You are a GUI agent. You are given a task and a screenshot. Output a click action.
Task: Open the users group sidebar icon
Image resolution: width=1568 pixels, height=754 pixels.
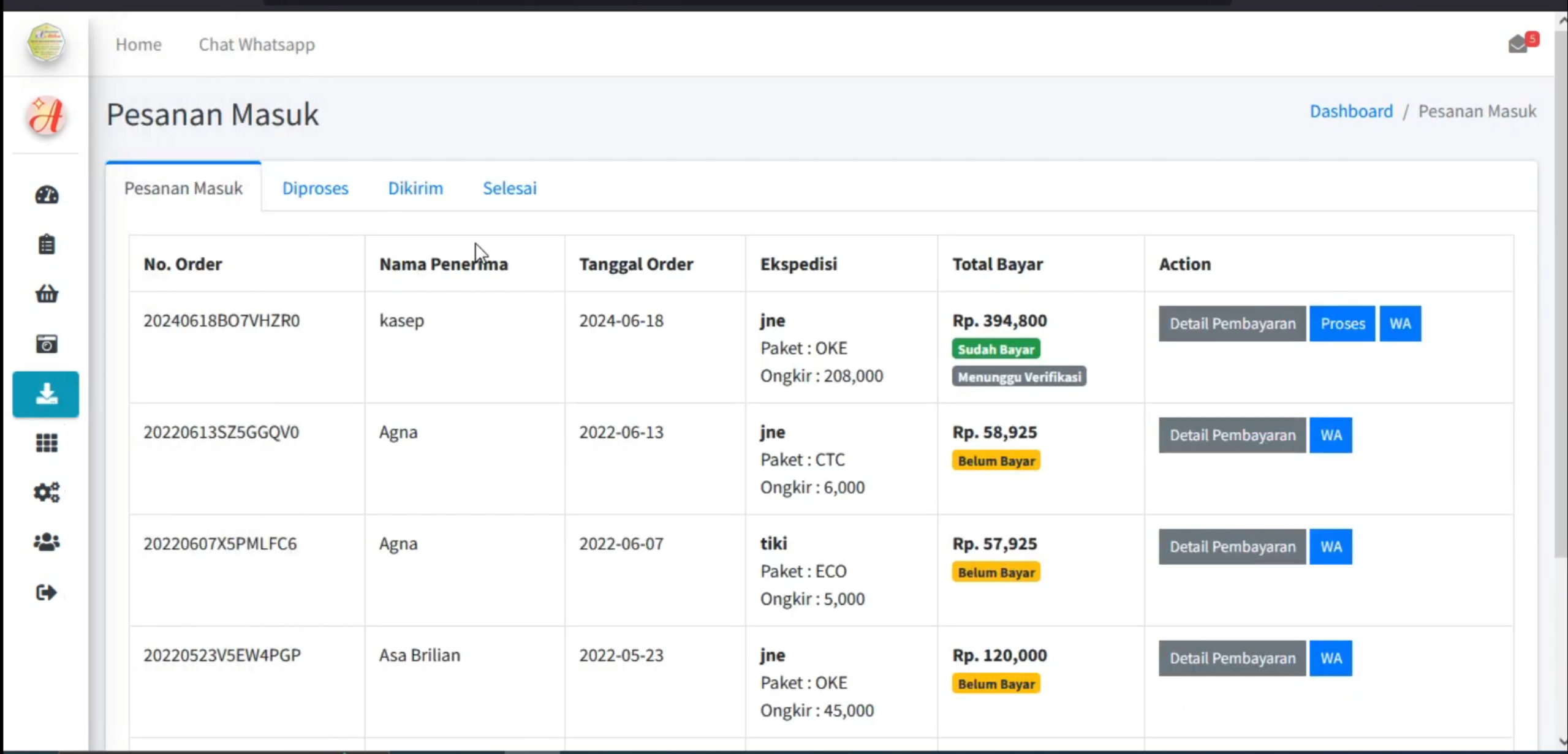click(x=47, y=542)
